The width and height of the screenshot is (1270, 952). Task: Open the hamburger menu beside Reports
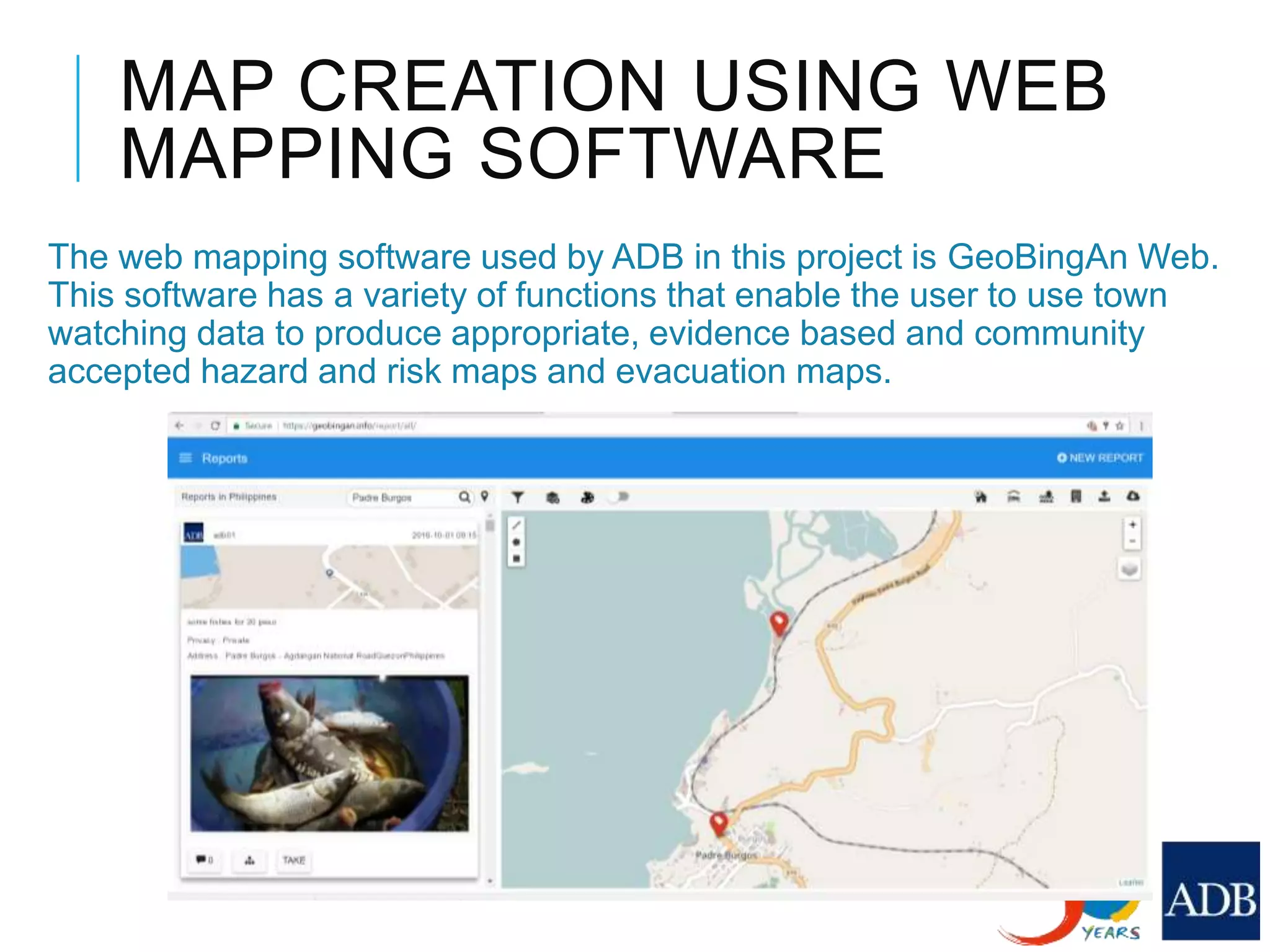(185, 458)
